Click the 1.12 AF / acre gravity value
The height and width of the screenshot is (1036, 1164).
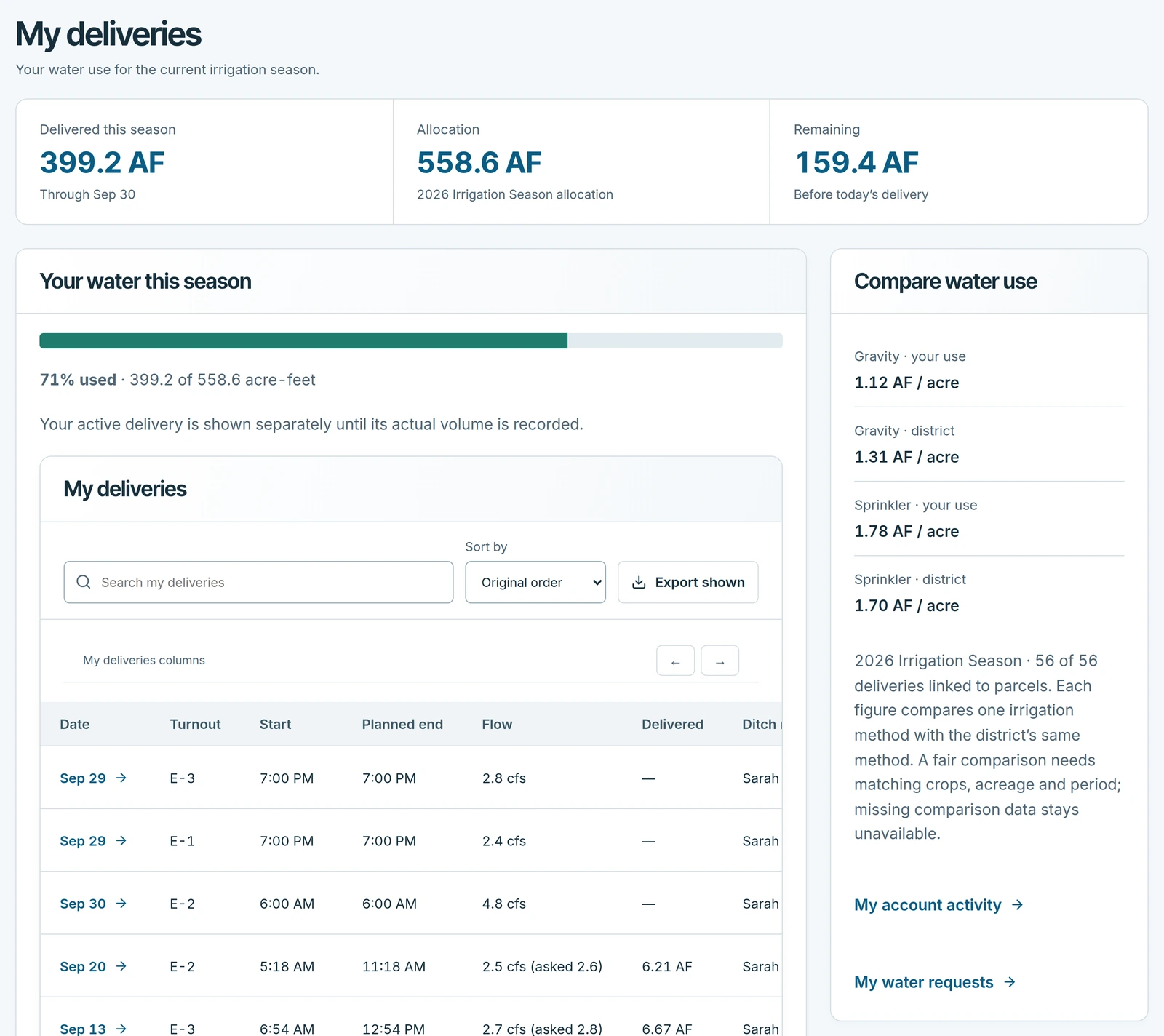pyautogui.click(x=906, y=383)
